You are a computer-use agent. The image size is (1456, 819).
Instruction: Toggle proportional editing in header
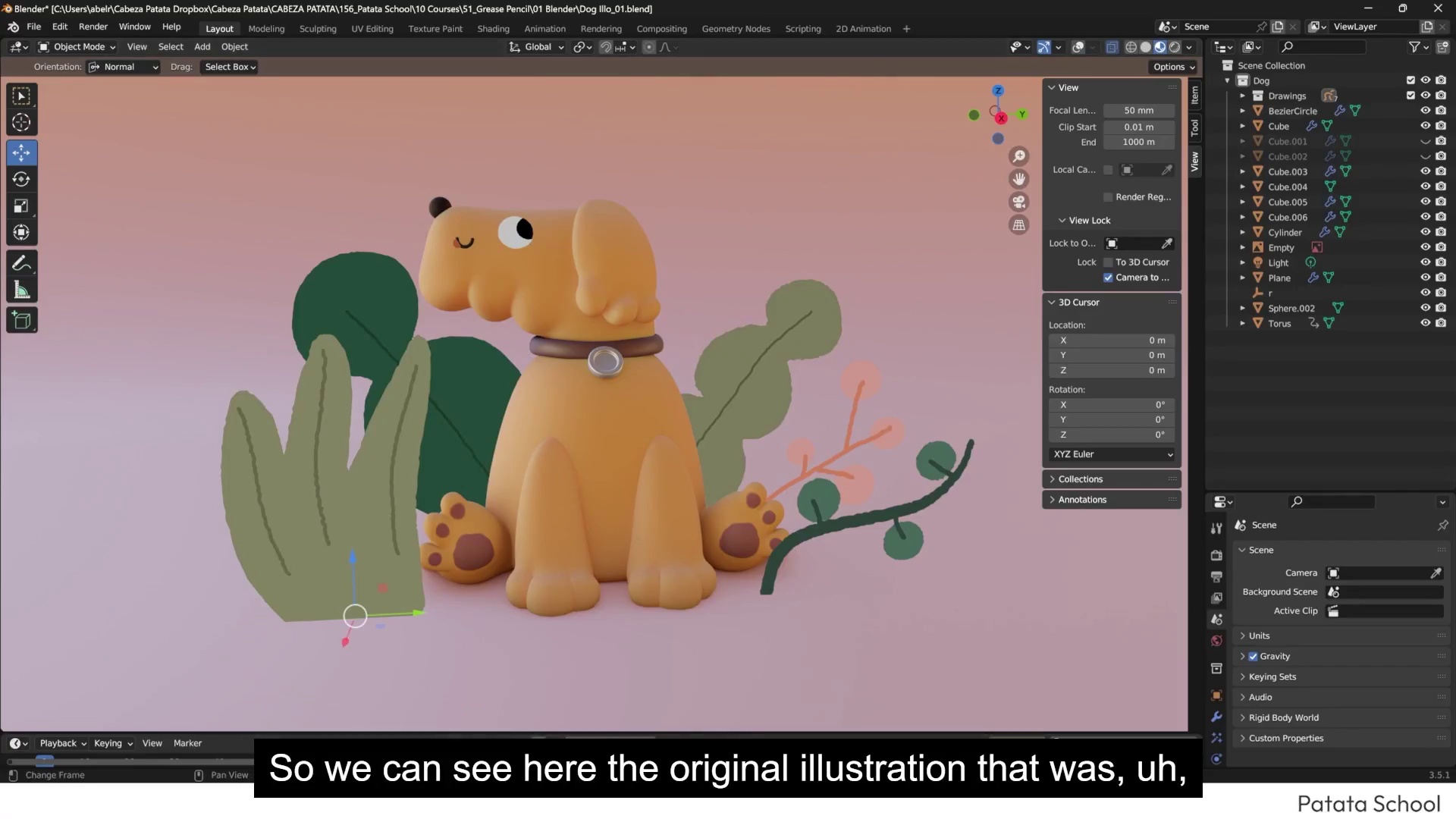pos(648,47)
